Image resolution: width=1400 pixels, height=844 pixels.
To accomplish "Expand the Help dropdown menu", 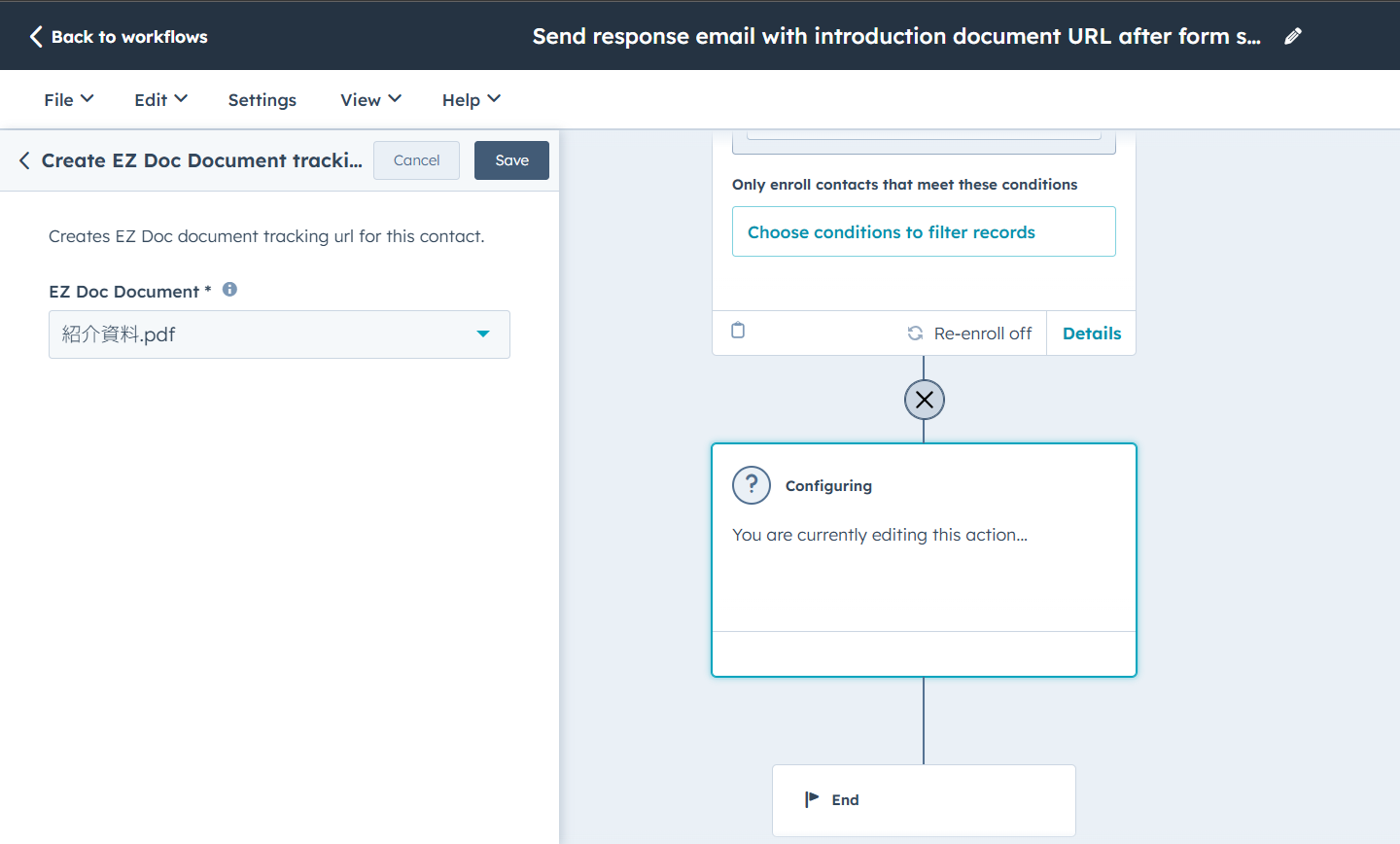I will (471, 99).
